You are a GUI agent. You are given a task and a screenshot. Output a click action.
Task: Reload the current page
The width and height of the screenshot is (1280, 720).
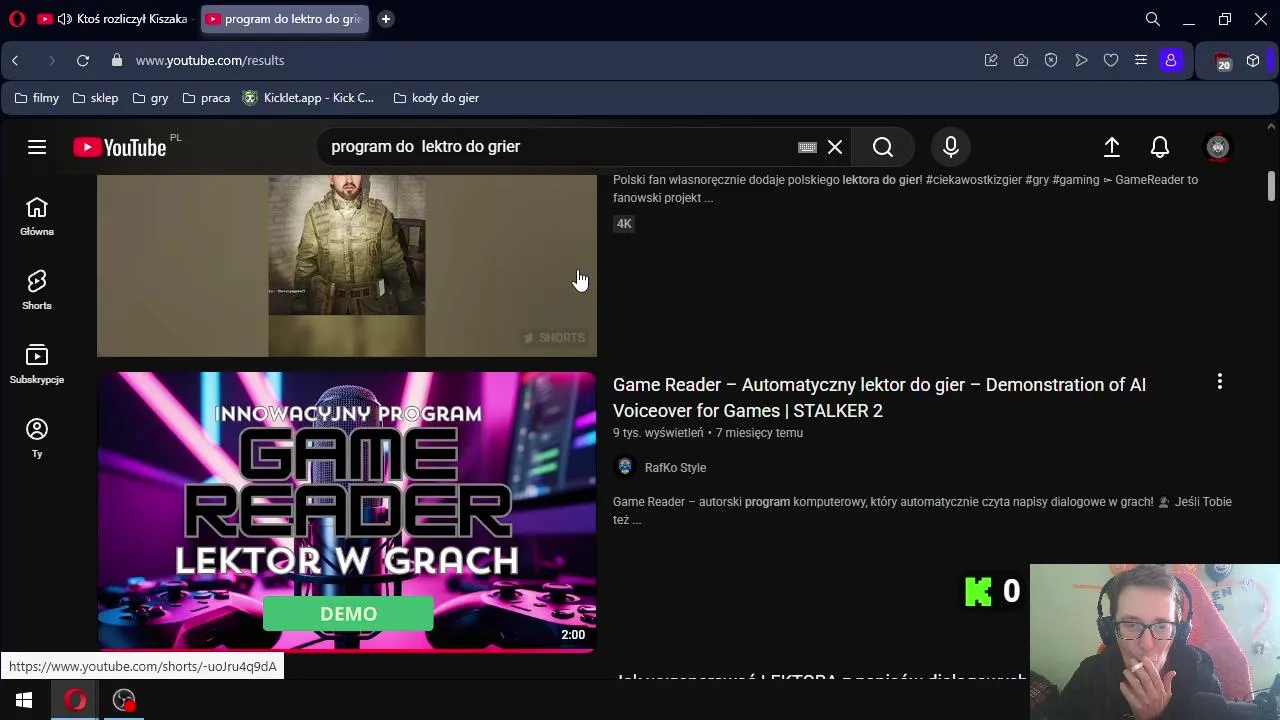[83, 61]
